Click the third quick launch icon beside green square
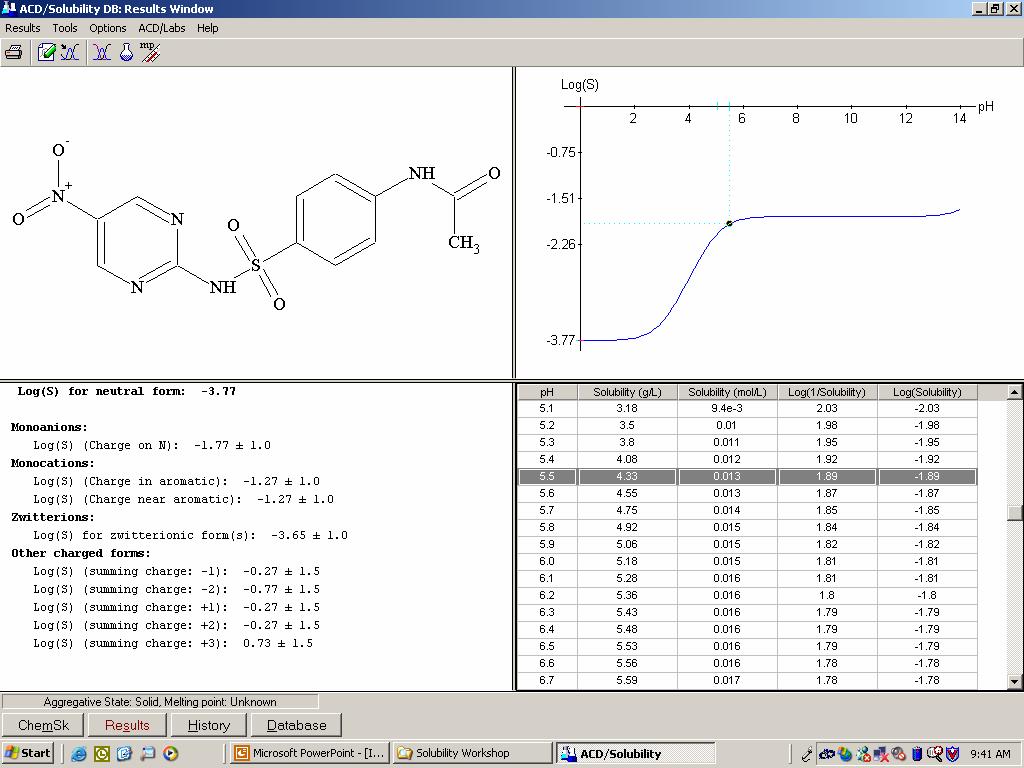The image size is (1024, 768). pyautogui.click(x=125, y=754)
